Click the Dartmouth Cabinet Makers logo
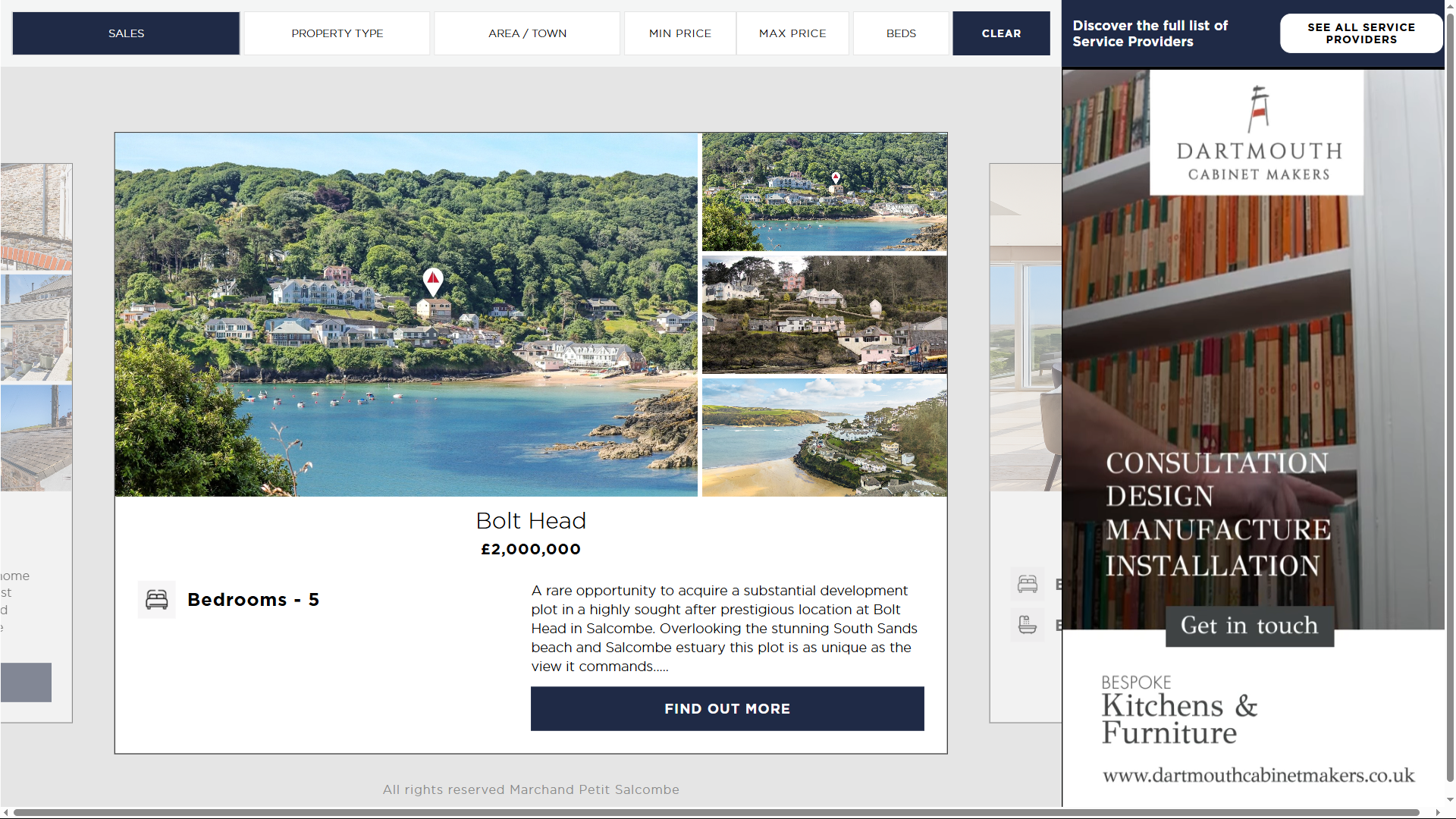This screenshot has width=1456, height=819. pos(1257,133)
